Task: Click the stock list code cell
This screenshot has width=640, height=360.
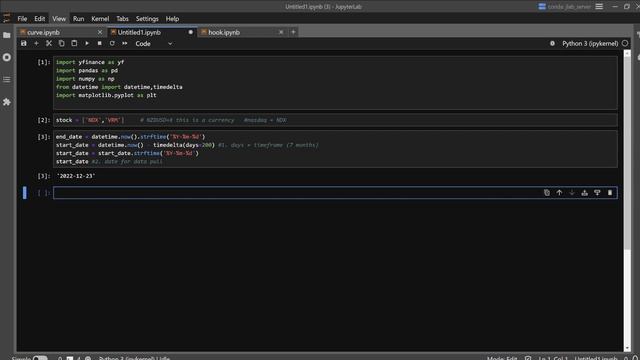Action: tap(335, 120)
